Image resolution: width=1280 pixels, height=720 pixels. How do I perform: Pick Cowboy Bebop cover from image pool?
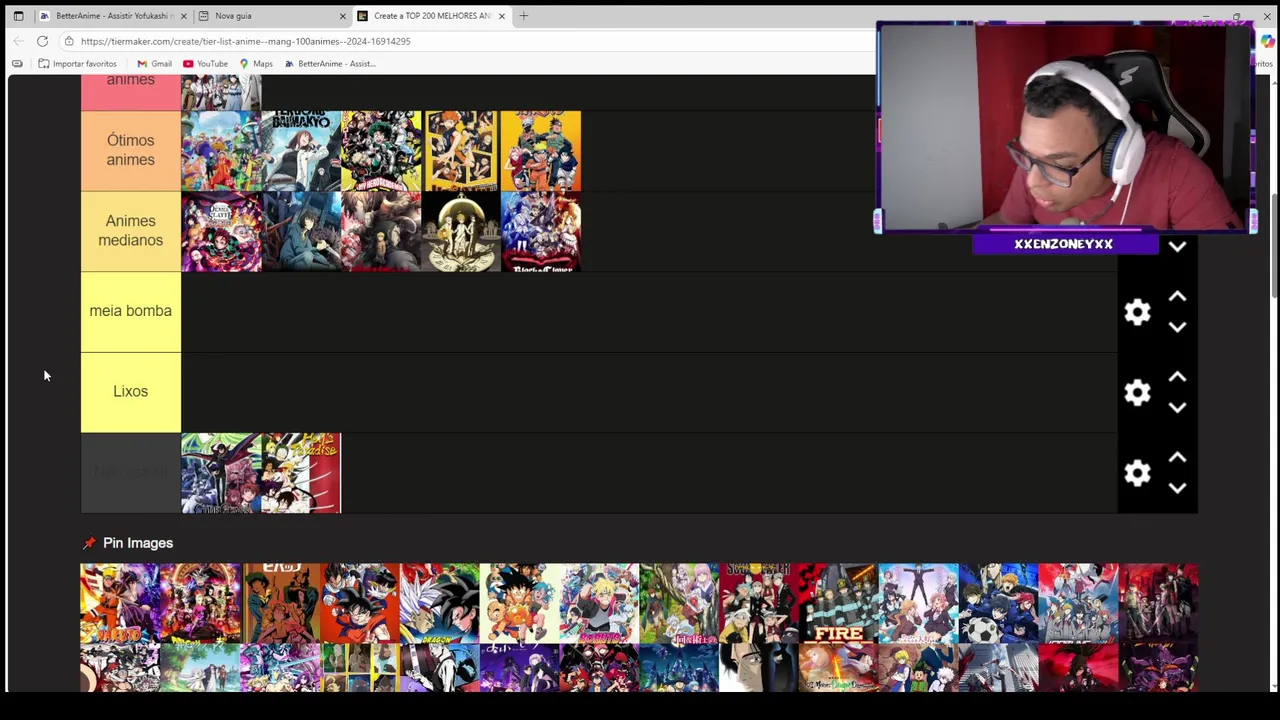pyautogui.click(x=280, y=604)
